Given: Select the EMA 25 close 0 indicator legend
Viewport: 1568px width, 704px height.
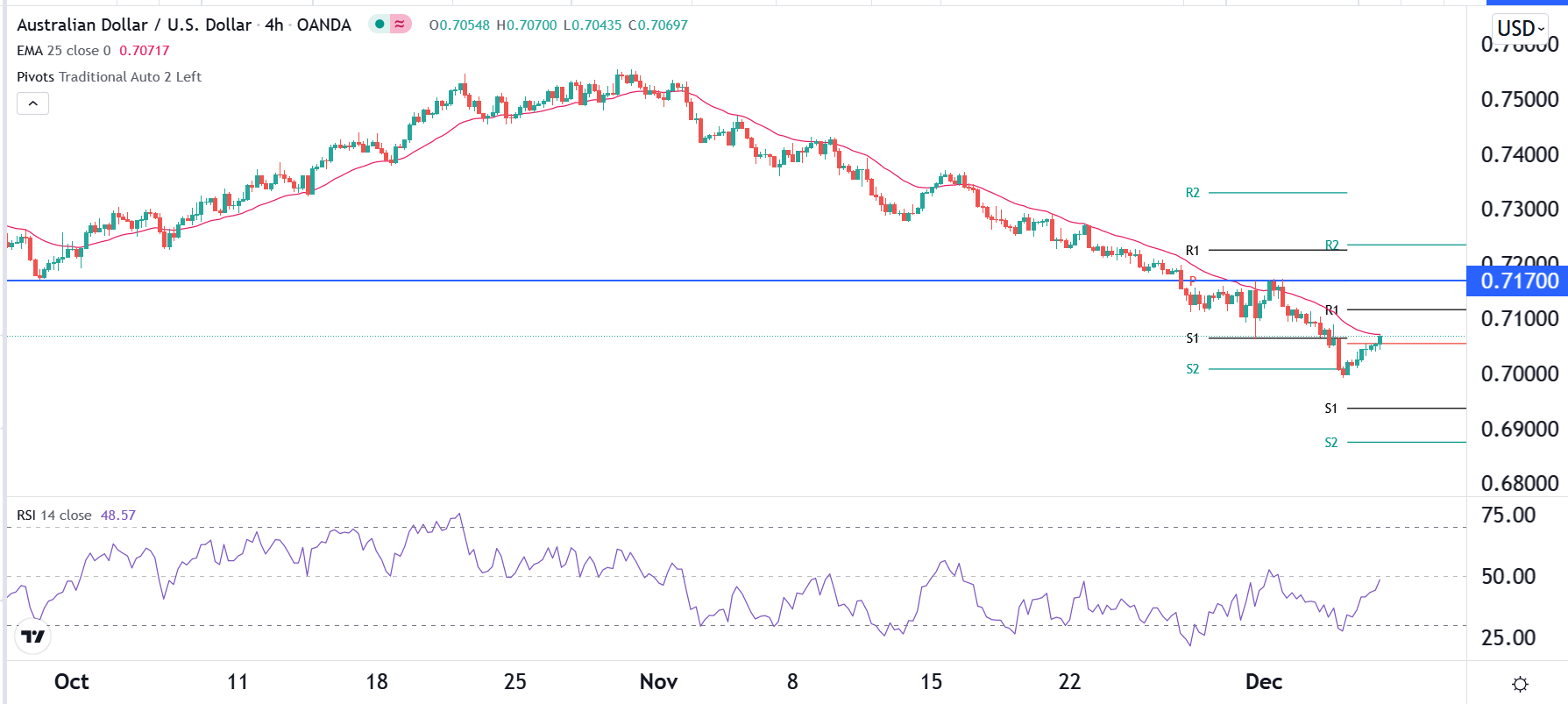Looking at the screenshot, I should tap(64, 51).
